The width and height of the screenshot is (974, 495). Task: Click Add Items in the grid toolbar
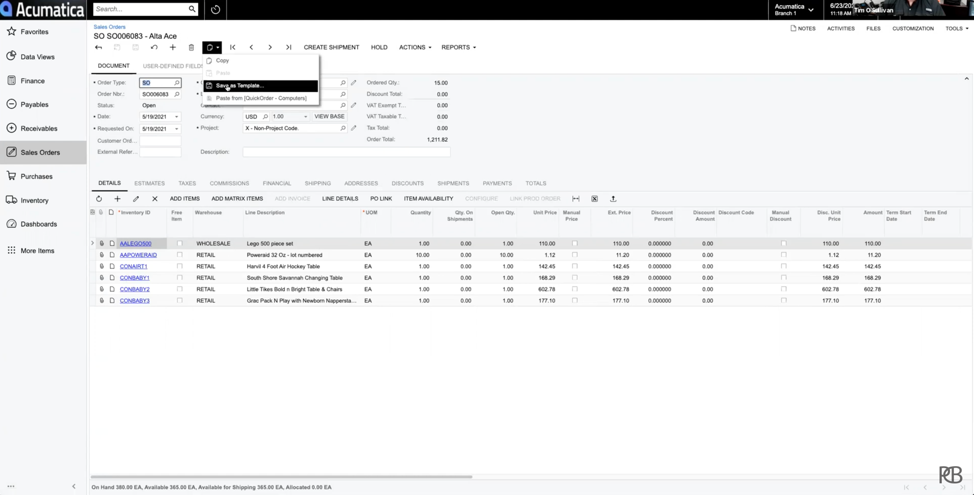tap(184, 199)
